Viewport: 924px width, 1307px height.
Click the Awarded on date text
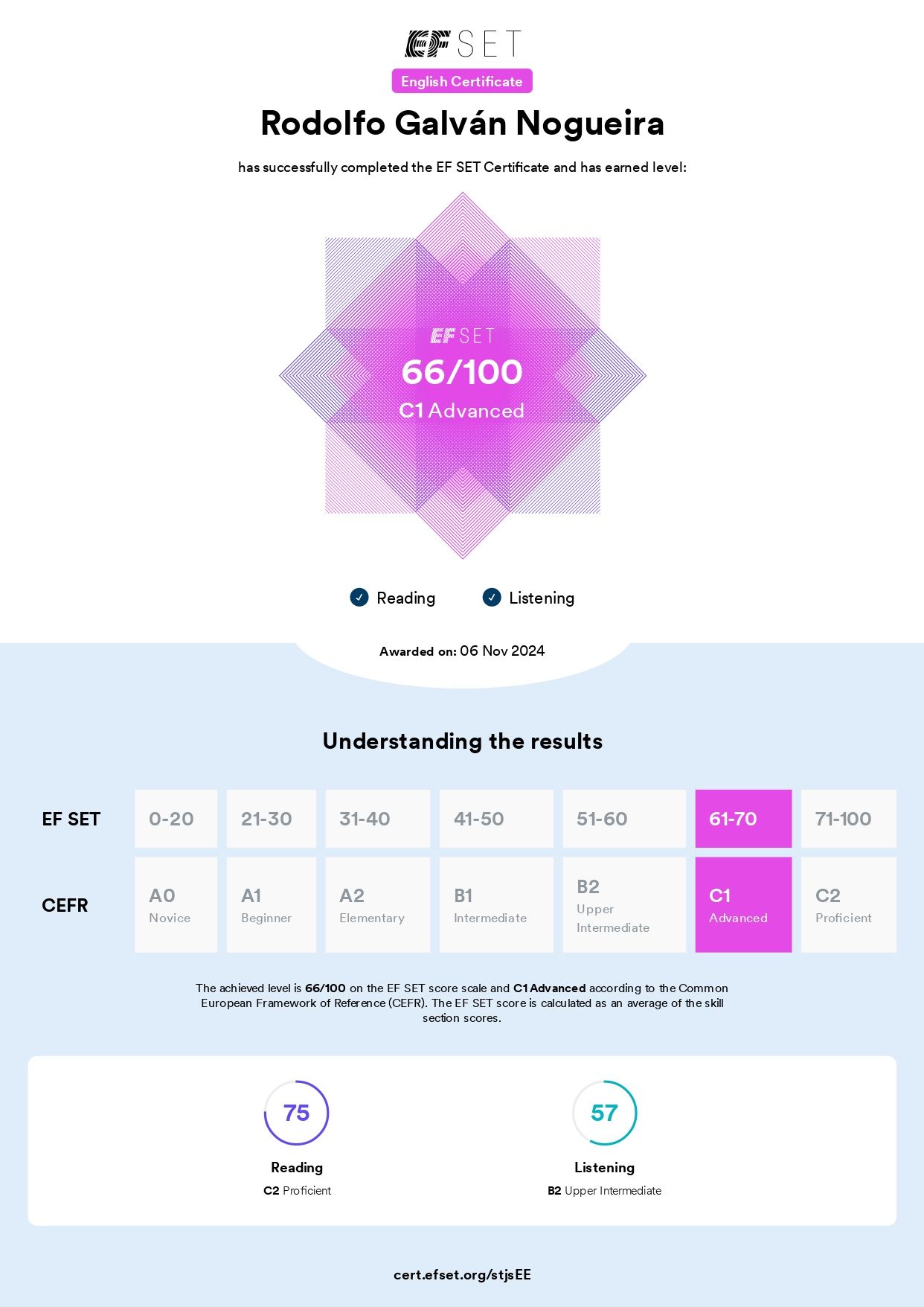[462, 651]
